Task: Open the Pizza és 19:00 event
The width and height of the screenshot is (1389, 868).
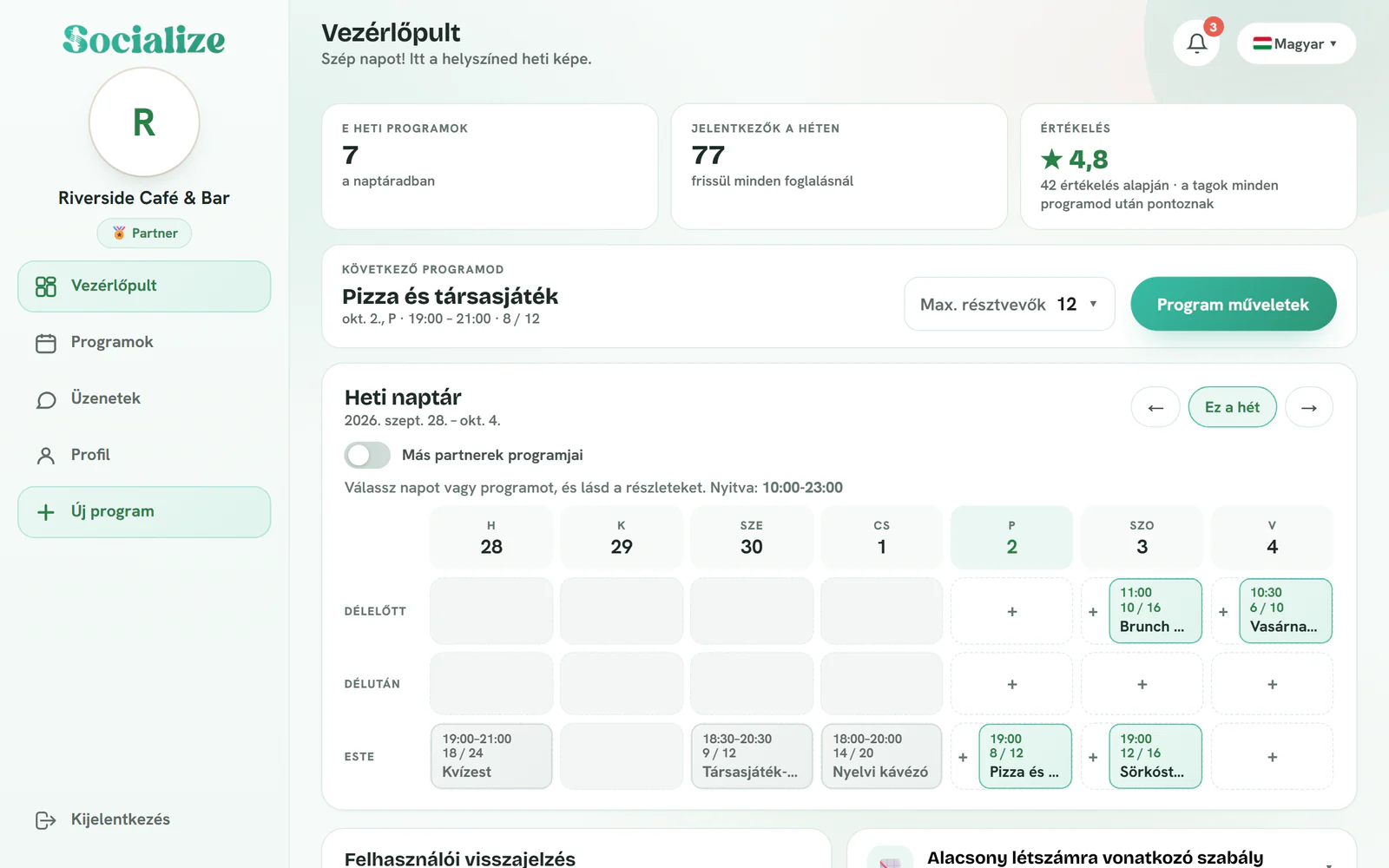Action: click(1025, 756)
